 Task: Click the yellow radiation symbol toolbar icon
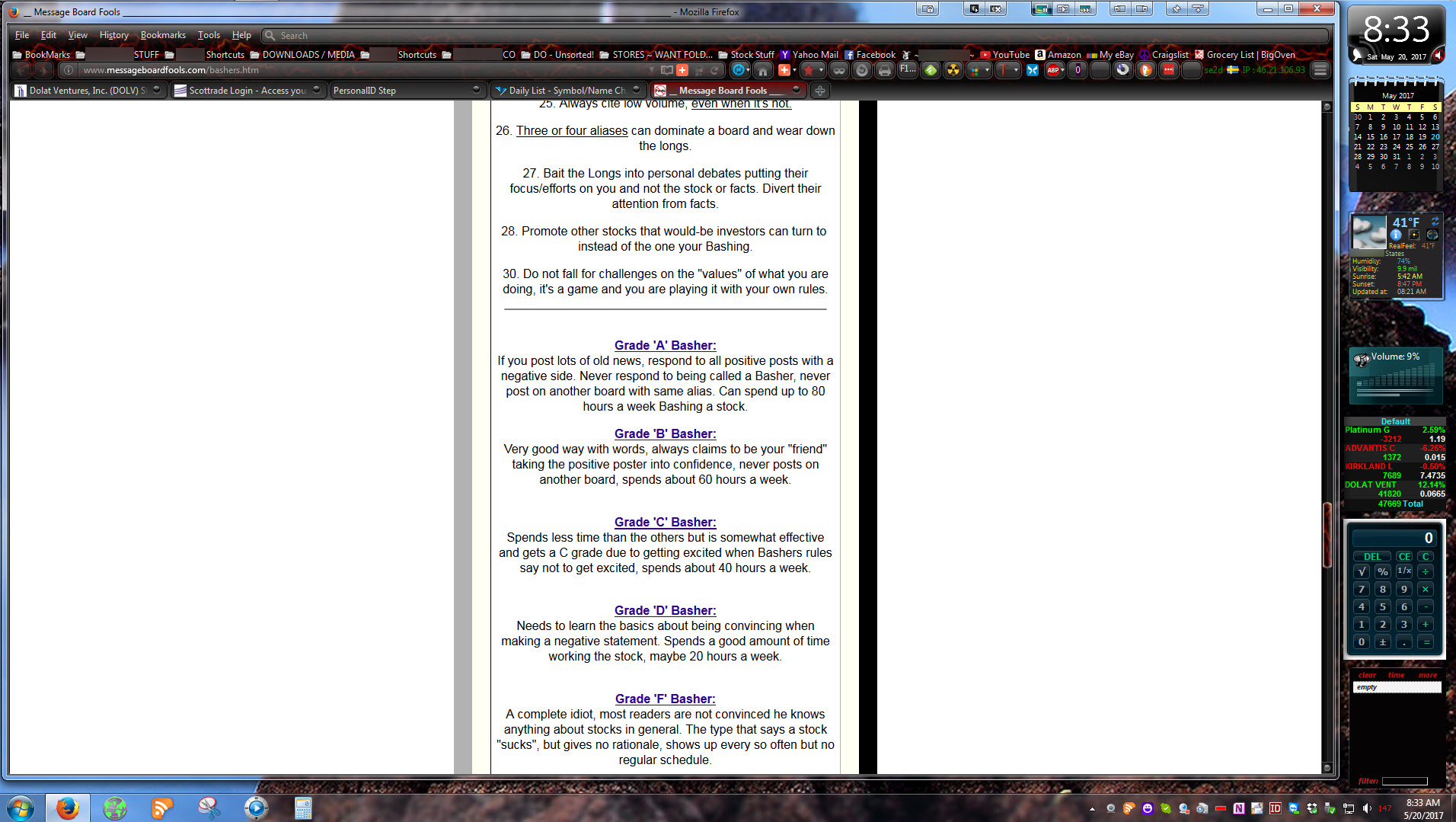tap(953, 70)
